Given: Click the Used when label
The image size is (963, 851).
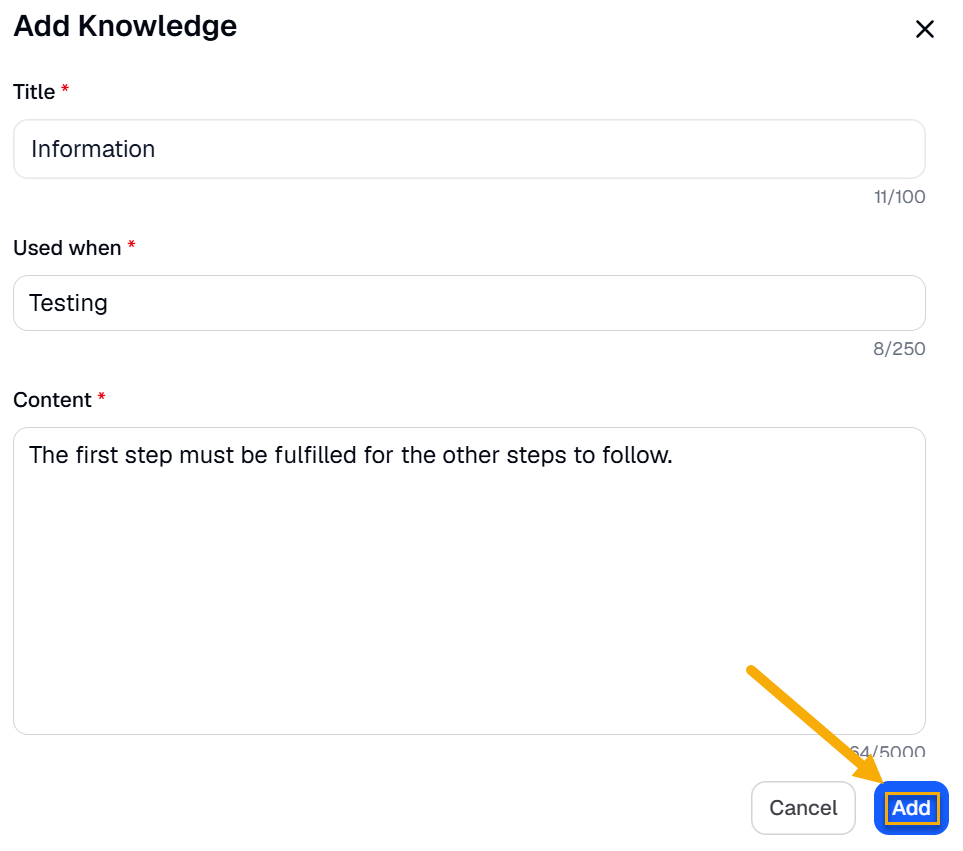Looking at the screenshot, I should (x=68, y=248).
